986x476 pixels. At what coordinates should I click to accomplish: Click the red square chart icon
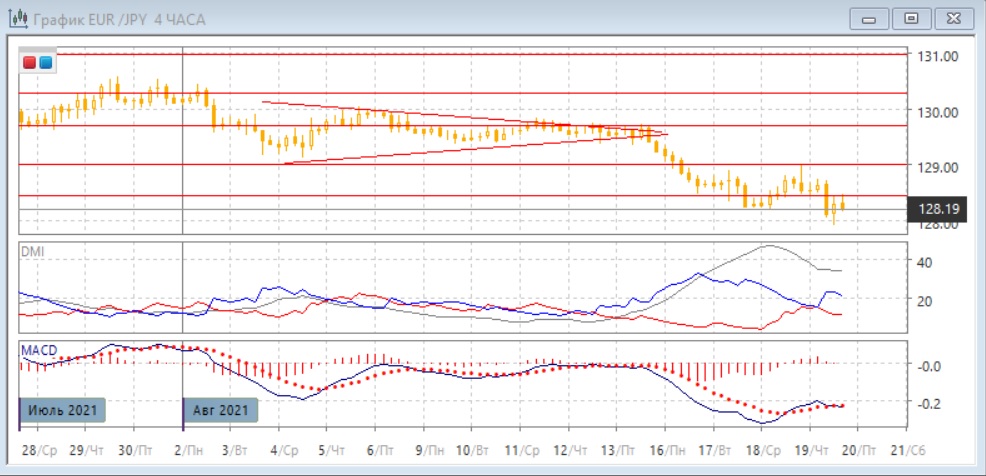tap(30, 62)
